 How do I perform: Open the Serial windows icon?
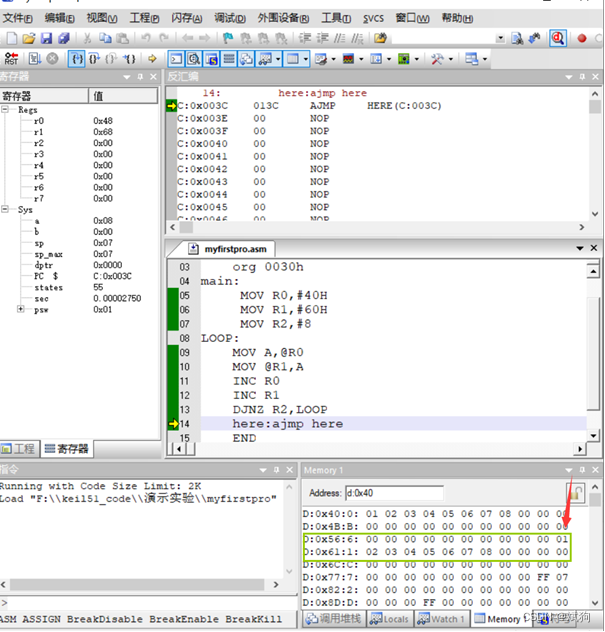(321, 59)
